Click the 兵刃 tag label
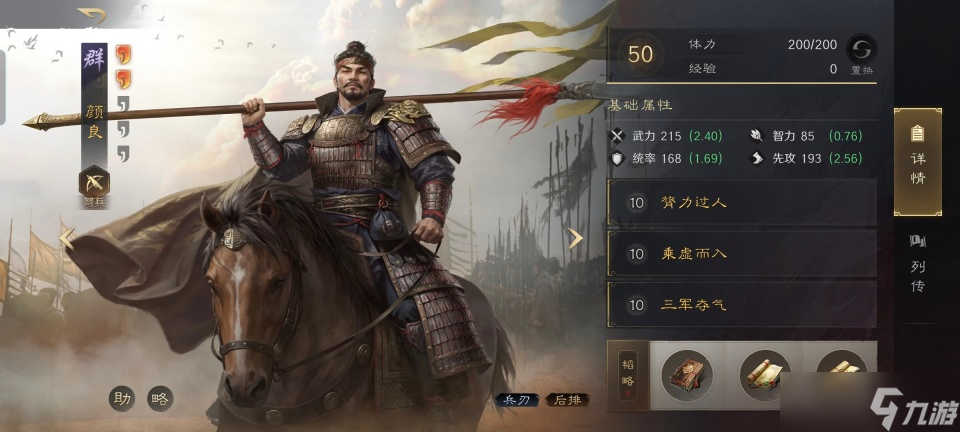This screenshot has width=960, height=432. [x=517, y=400]
